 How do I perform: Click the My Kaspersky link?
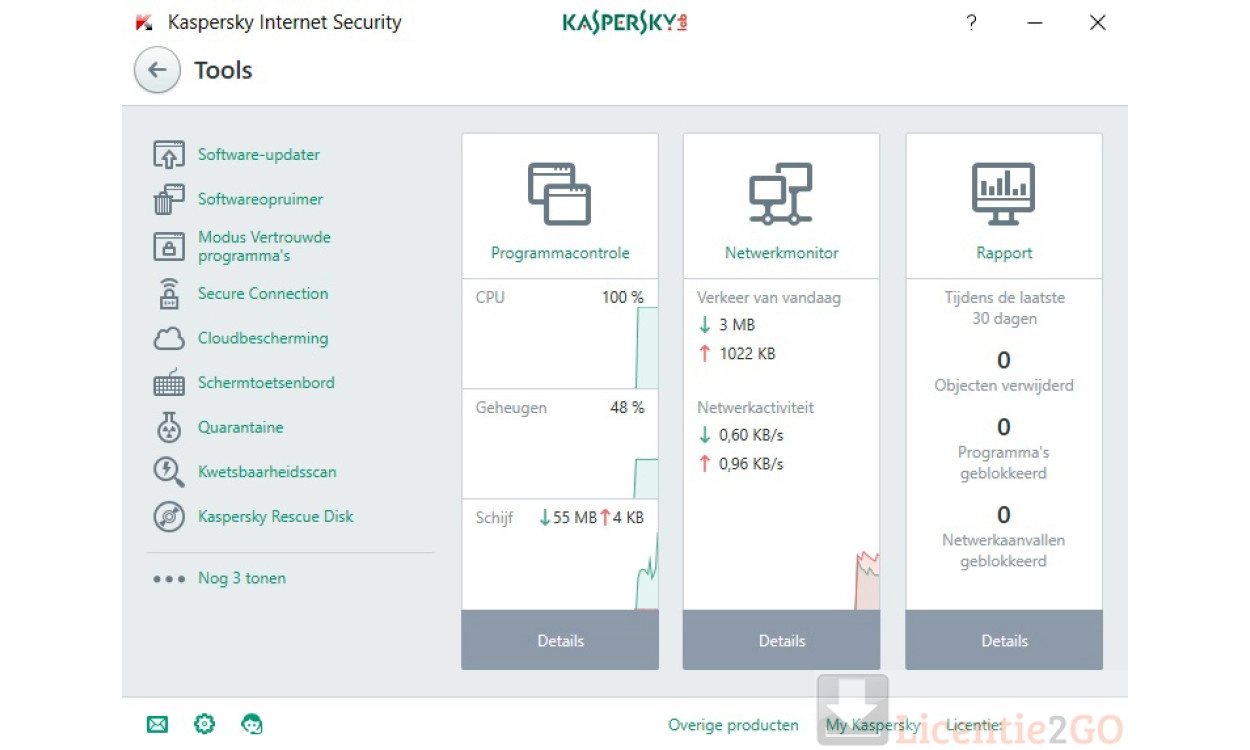point(872,725)
